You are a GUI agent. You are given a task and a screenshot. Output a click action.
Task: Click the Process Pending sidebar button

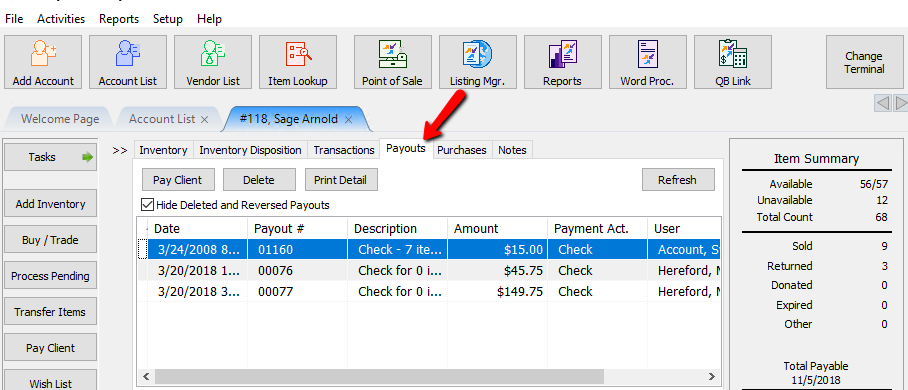(50, 276)
